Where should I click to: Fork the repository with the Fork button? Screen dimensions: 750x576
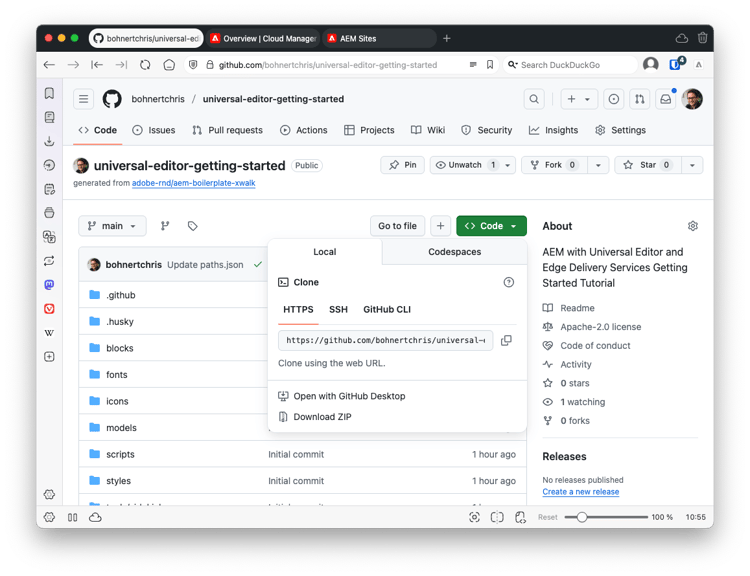pos(554,165)
